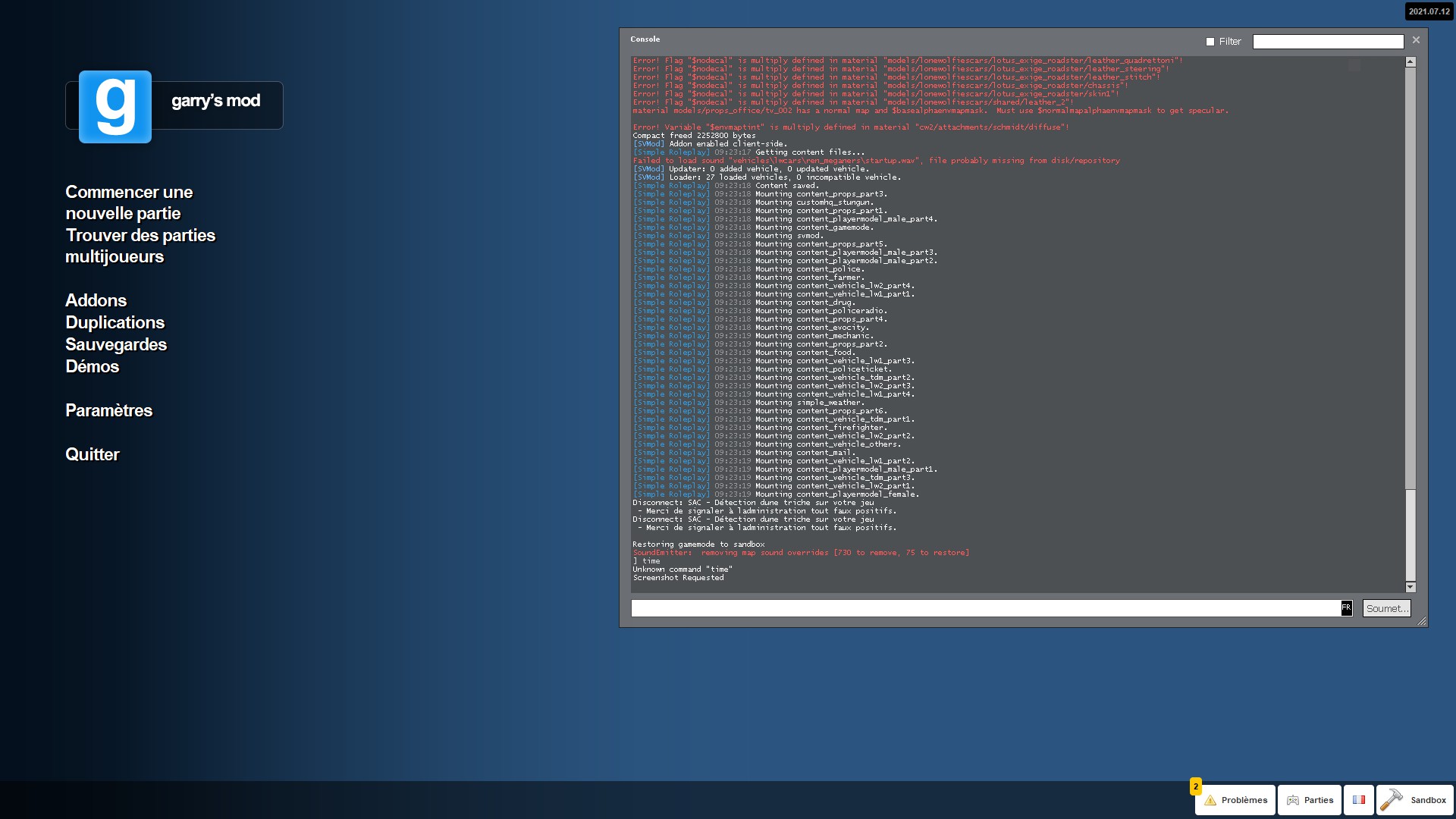This screenshot has width=1456, height=819.
Task: Open the Sandbox gamemode selector
Action: pyautogui.click(x=1414, y=800)
